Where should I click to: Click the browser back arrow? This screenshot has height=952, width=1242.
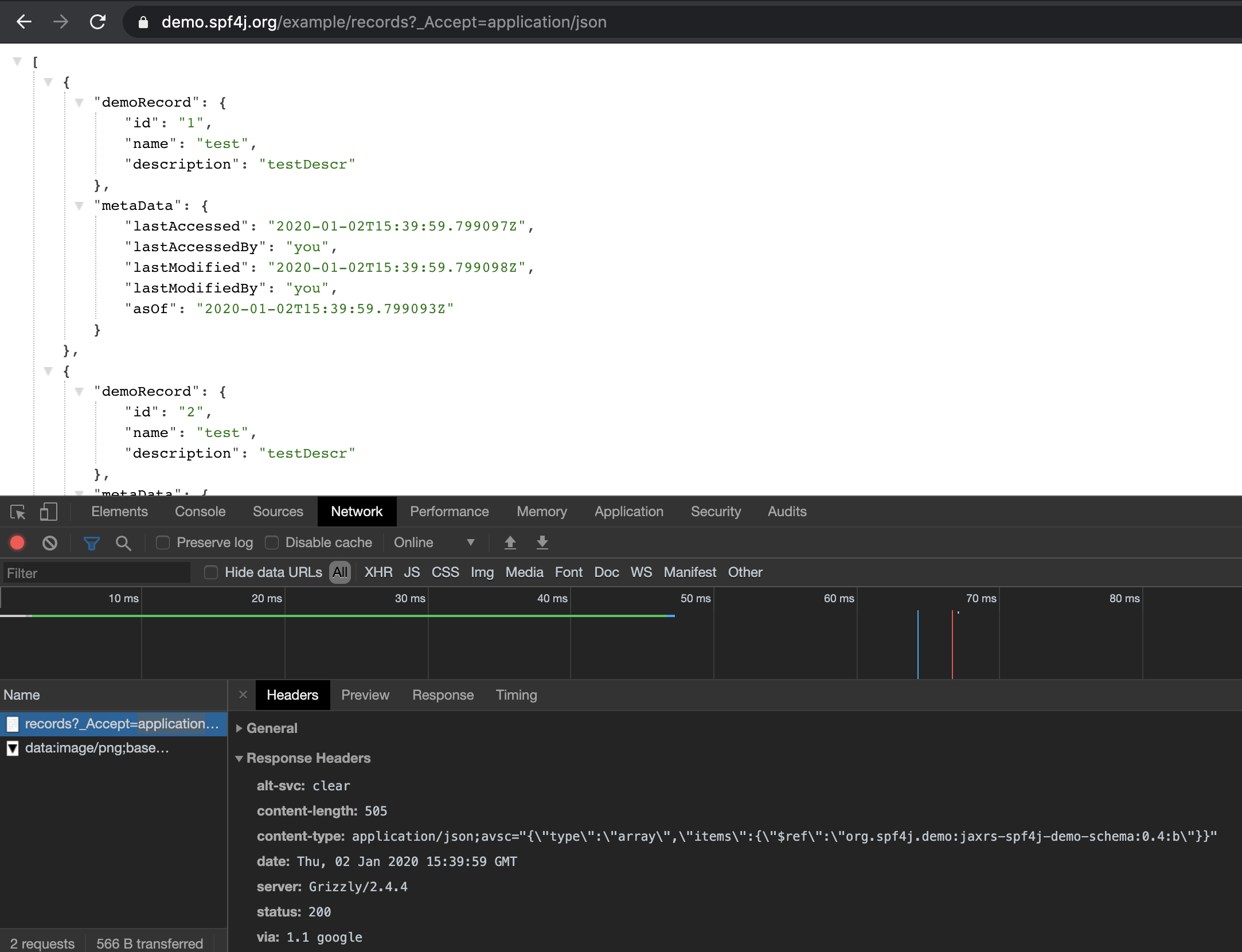coord(24,22)
